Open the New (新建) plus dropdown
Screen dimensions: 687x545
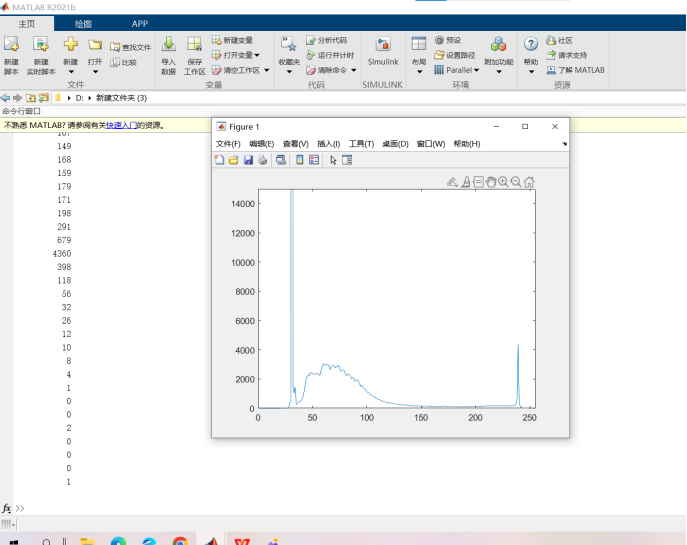(x=71, y=71)
